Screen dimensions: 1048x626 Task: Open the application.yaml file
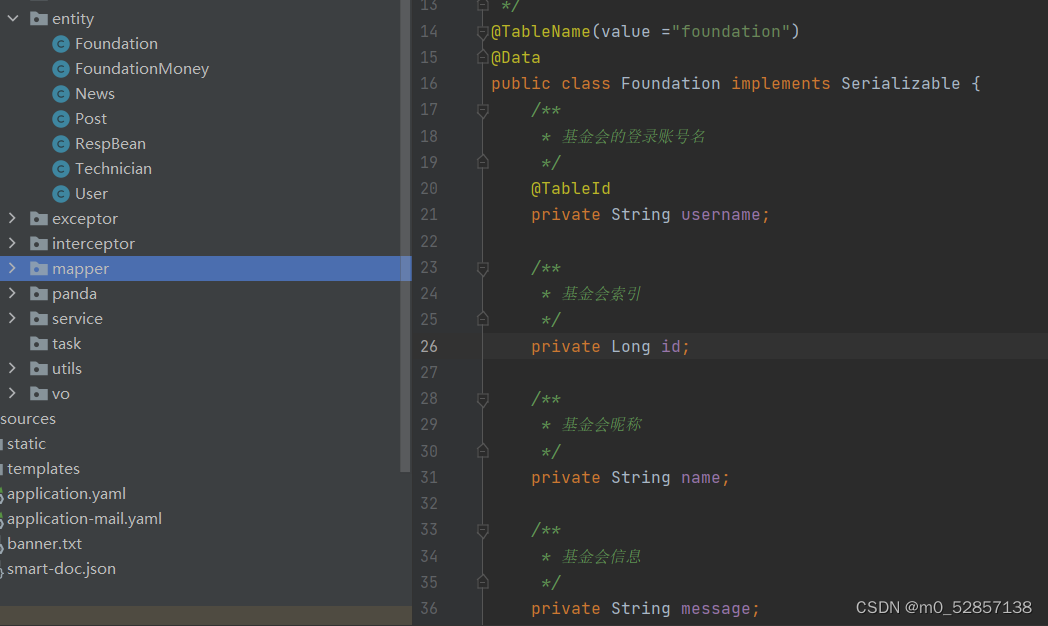(66, 493)
